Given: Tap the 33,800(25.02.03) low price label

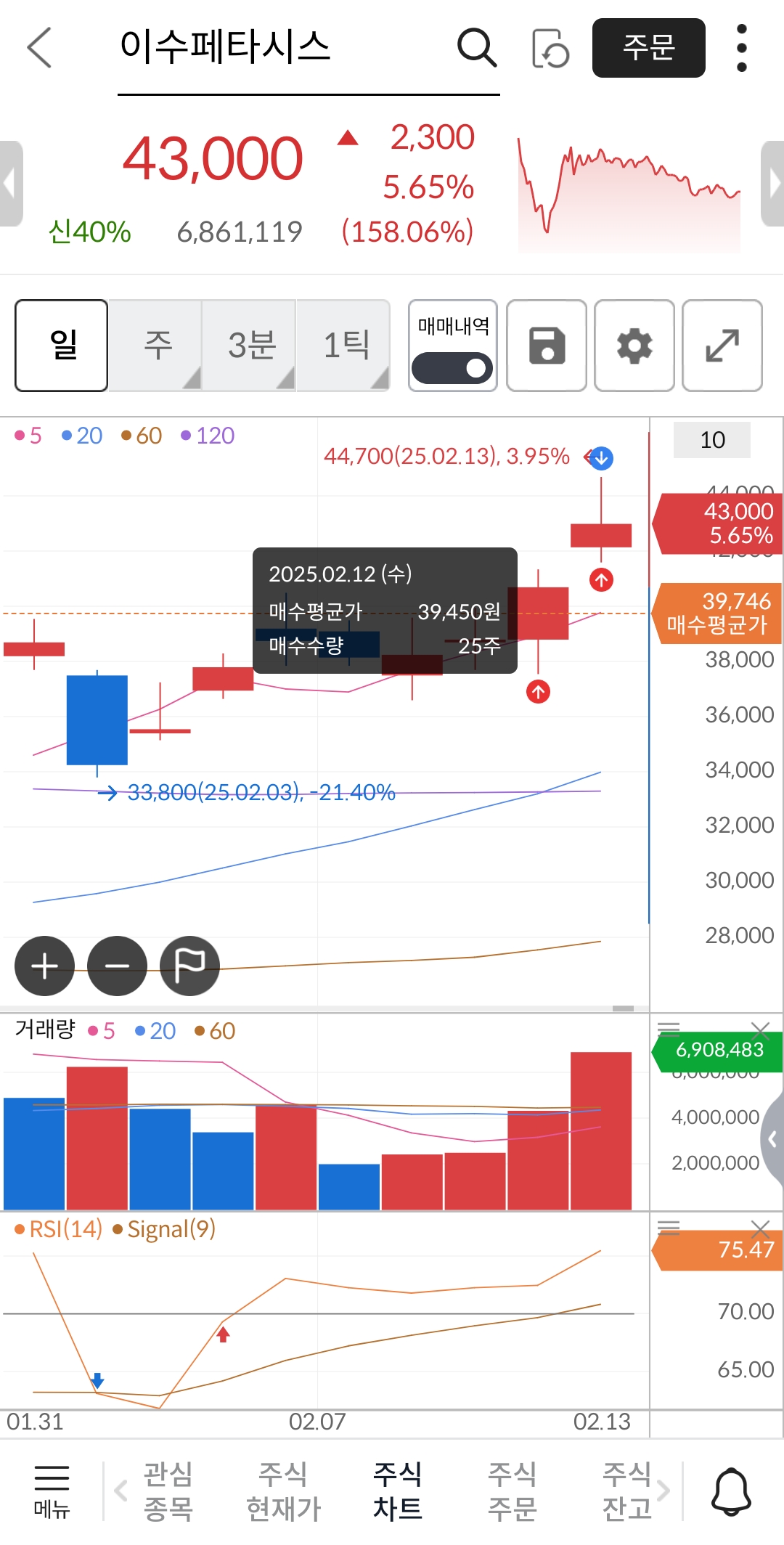Looking at the screenshot, I should coord(261,792).
